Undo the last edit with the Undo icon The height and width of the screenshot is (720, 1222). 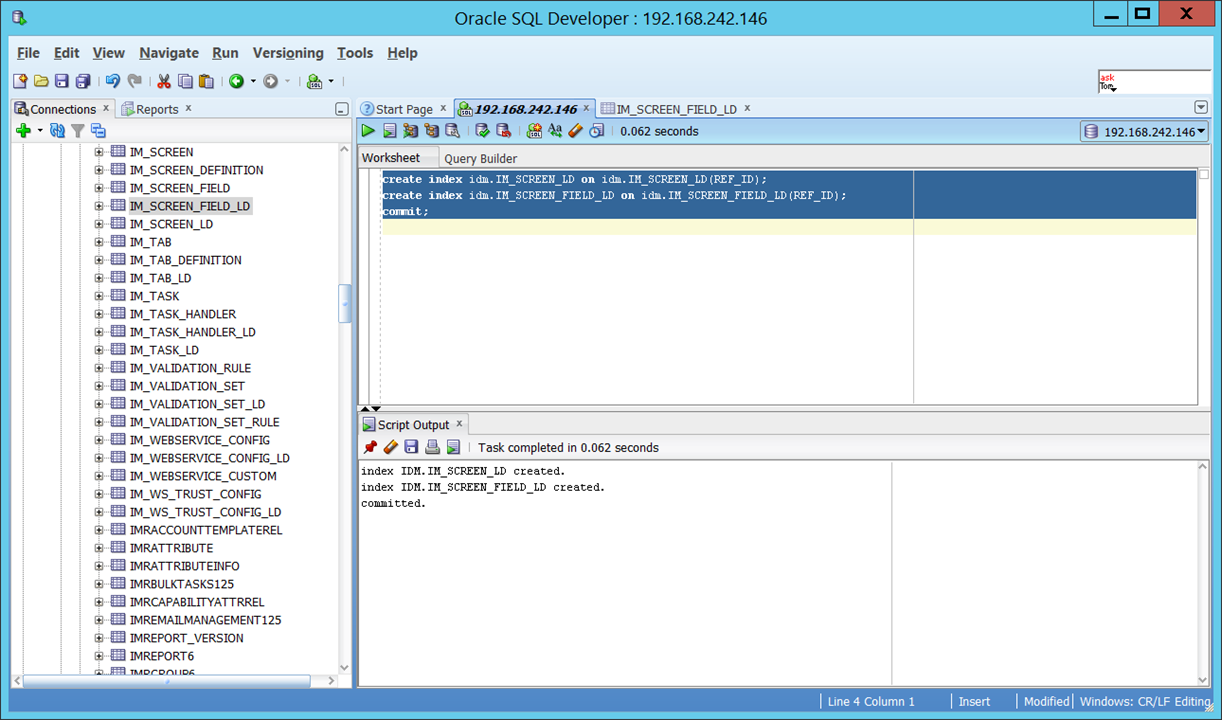113,81
